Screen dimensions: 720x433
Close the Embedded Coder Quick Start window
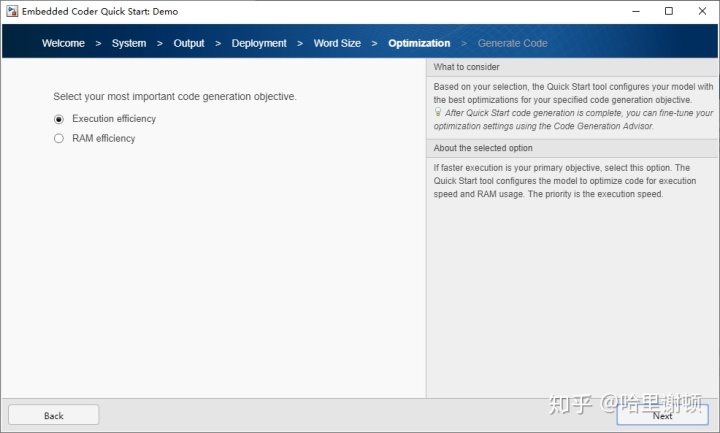[x=702, y=11]
